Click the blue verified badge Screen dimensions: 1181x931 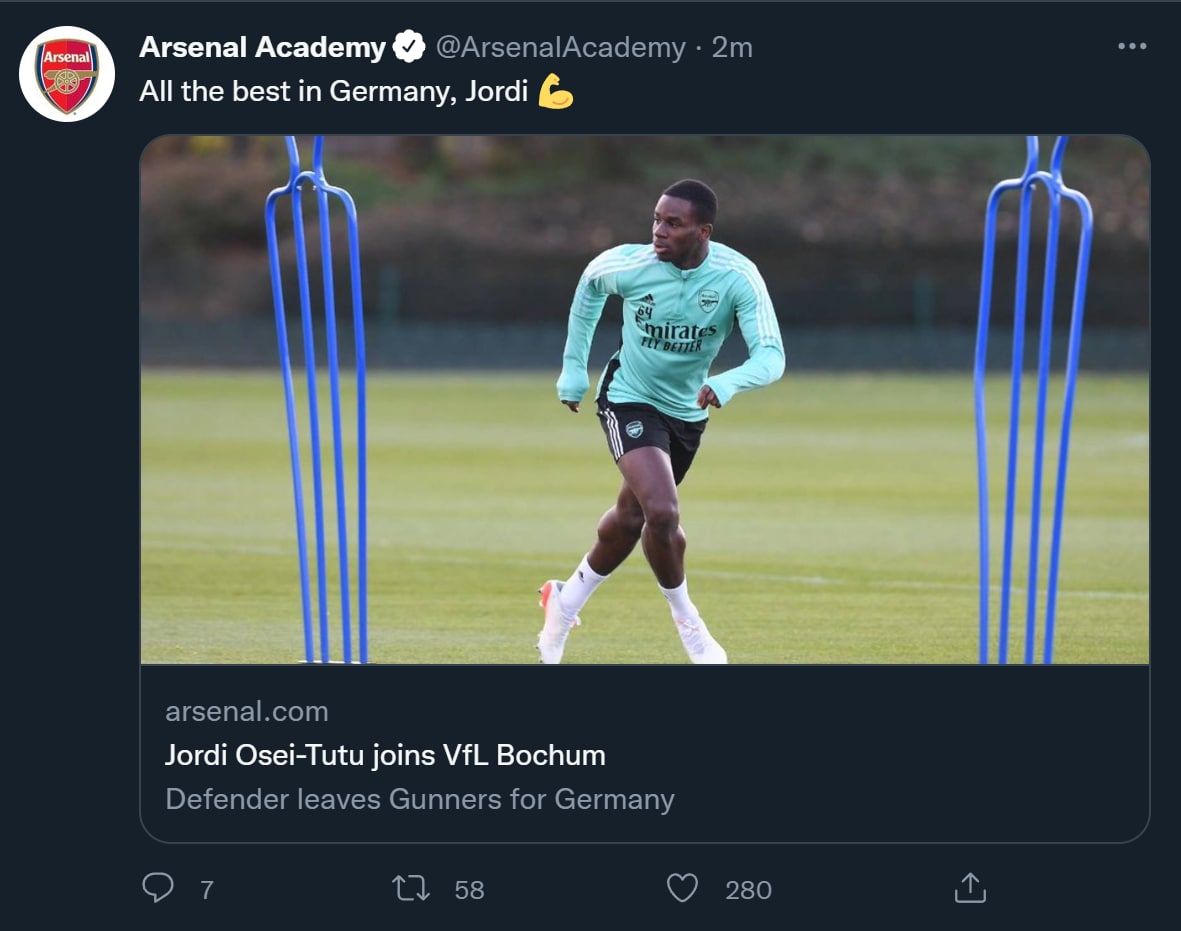[409, 47]
